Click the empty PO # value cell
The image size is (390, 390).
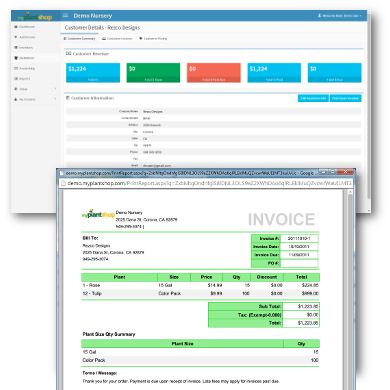299,263
